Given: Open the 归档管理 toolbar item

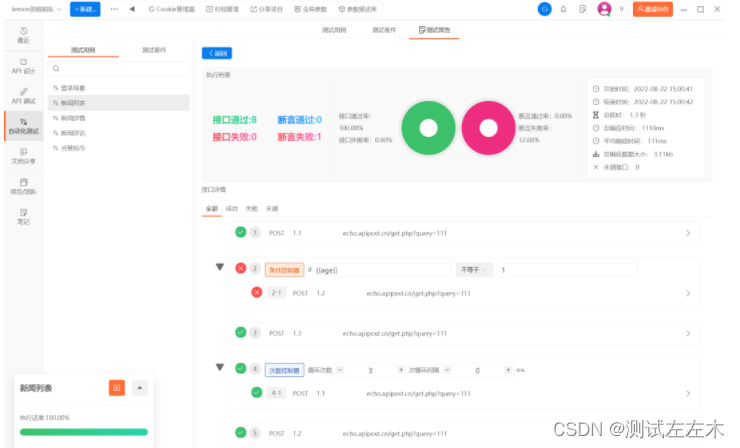Looking at the screenshot, I should click(222, 9).
